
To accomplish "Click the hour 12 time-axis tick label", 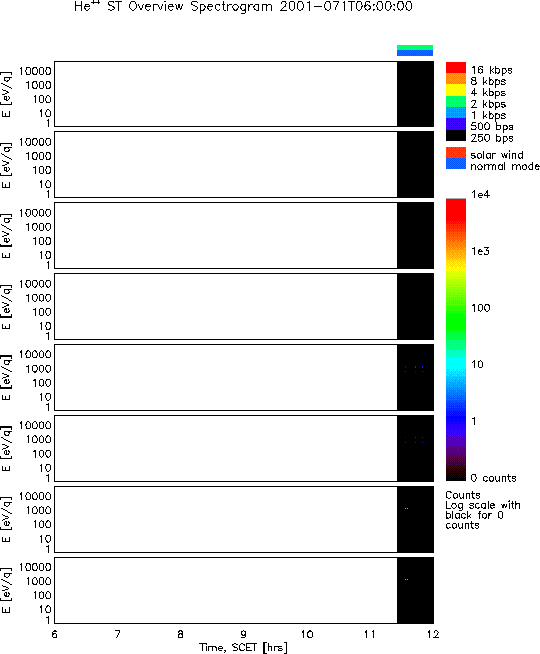I will pos(433,634).
